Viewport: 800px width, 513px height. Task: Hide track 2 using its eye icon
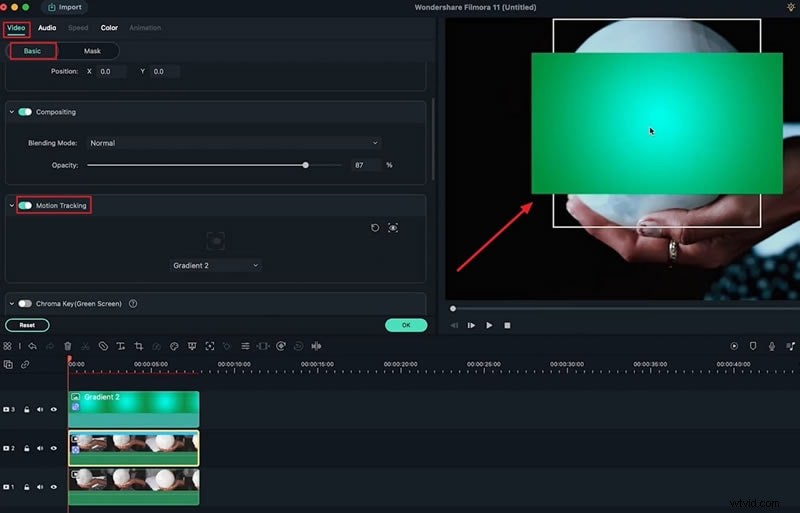pos(54,448)
